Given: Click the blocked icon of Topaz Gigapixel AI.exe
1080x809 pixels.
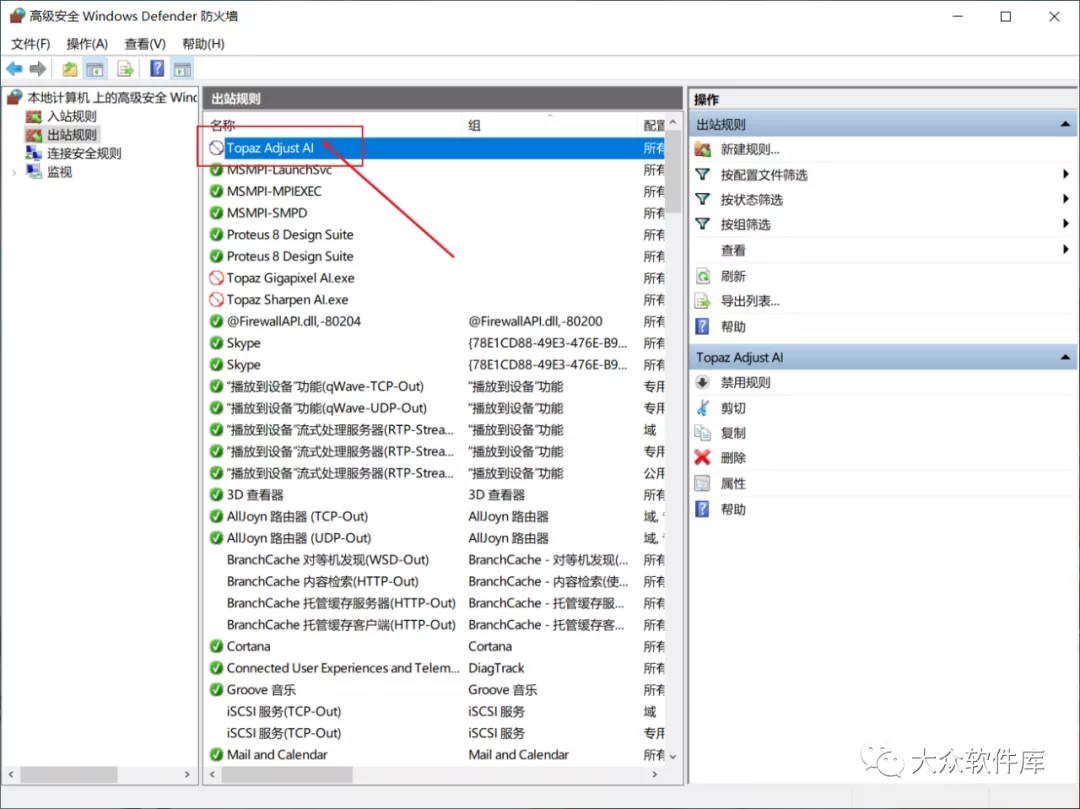Looking at the screenshot, I should click(x=216, y=278).
